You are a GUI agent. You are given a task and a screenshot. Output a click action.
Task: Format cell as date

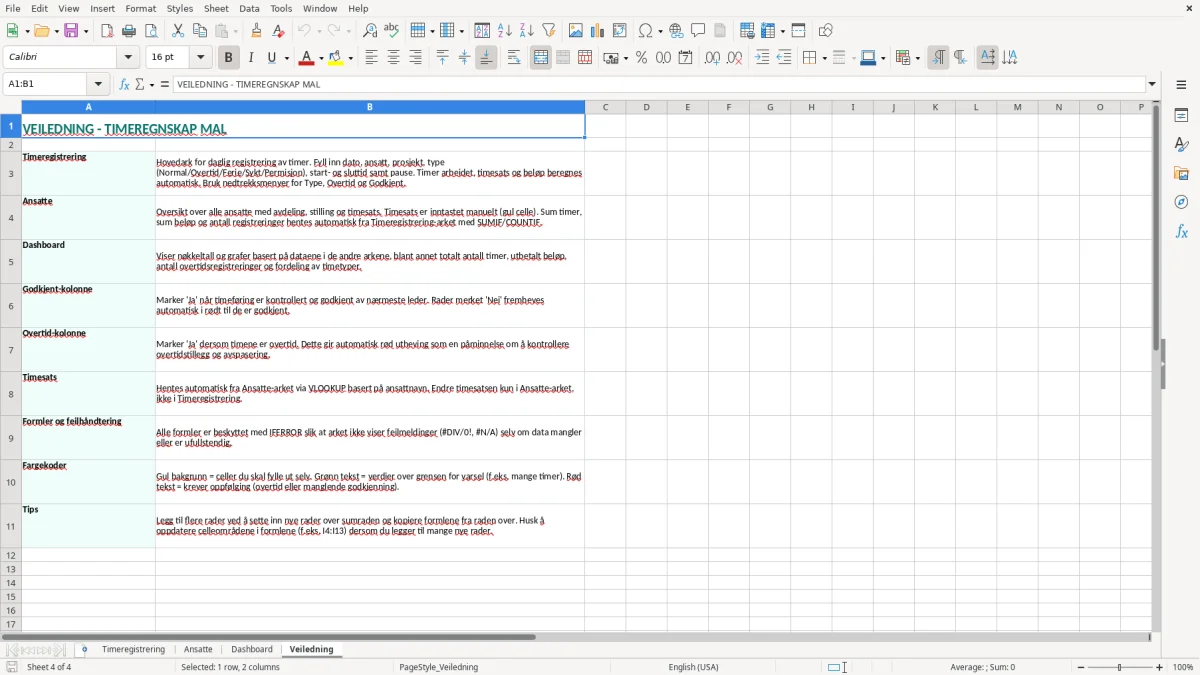pyautogui.click(x=685, y=58)
